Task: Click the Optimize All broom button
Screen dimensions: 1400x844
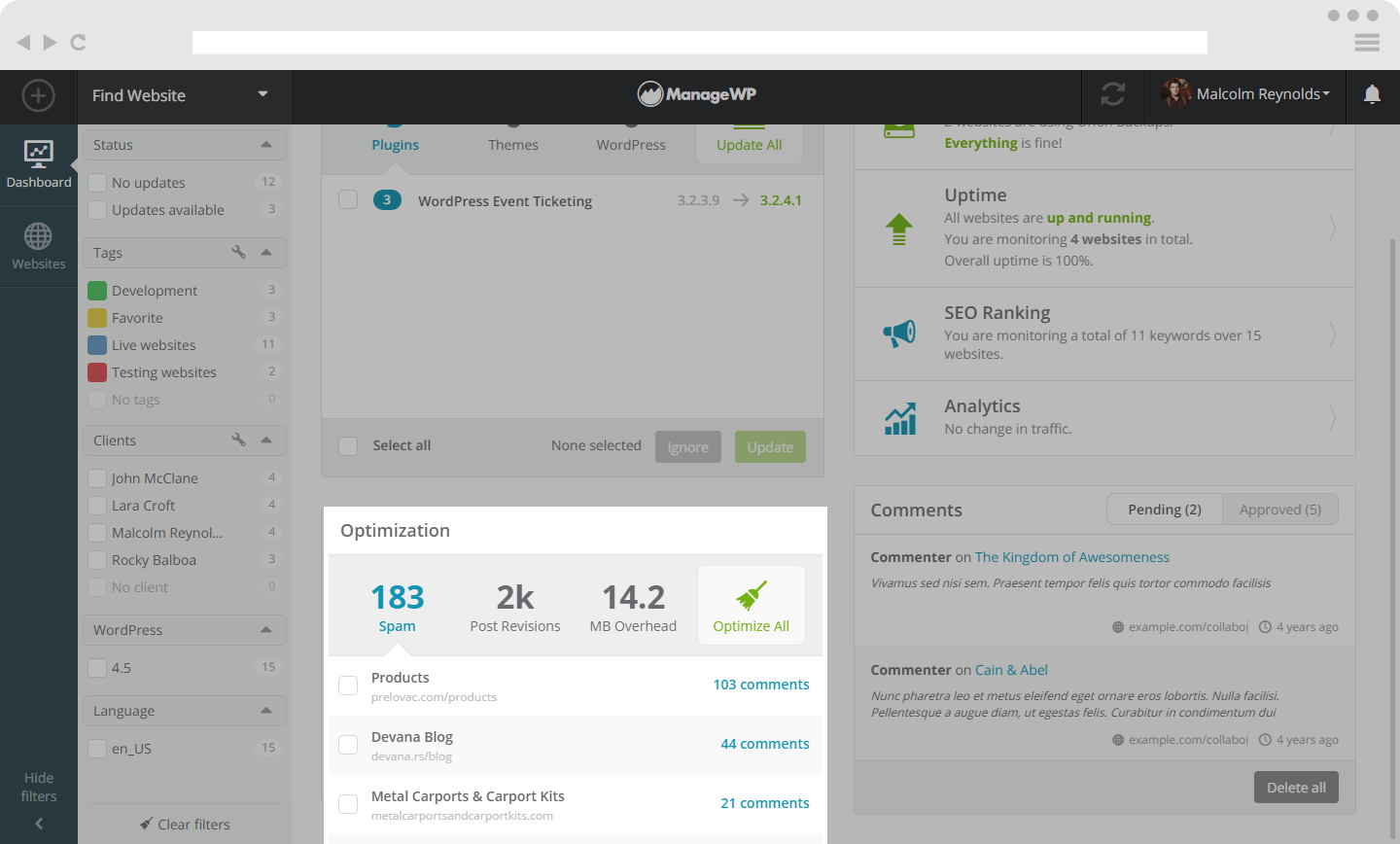Action: click(x=751, y=606)
